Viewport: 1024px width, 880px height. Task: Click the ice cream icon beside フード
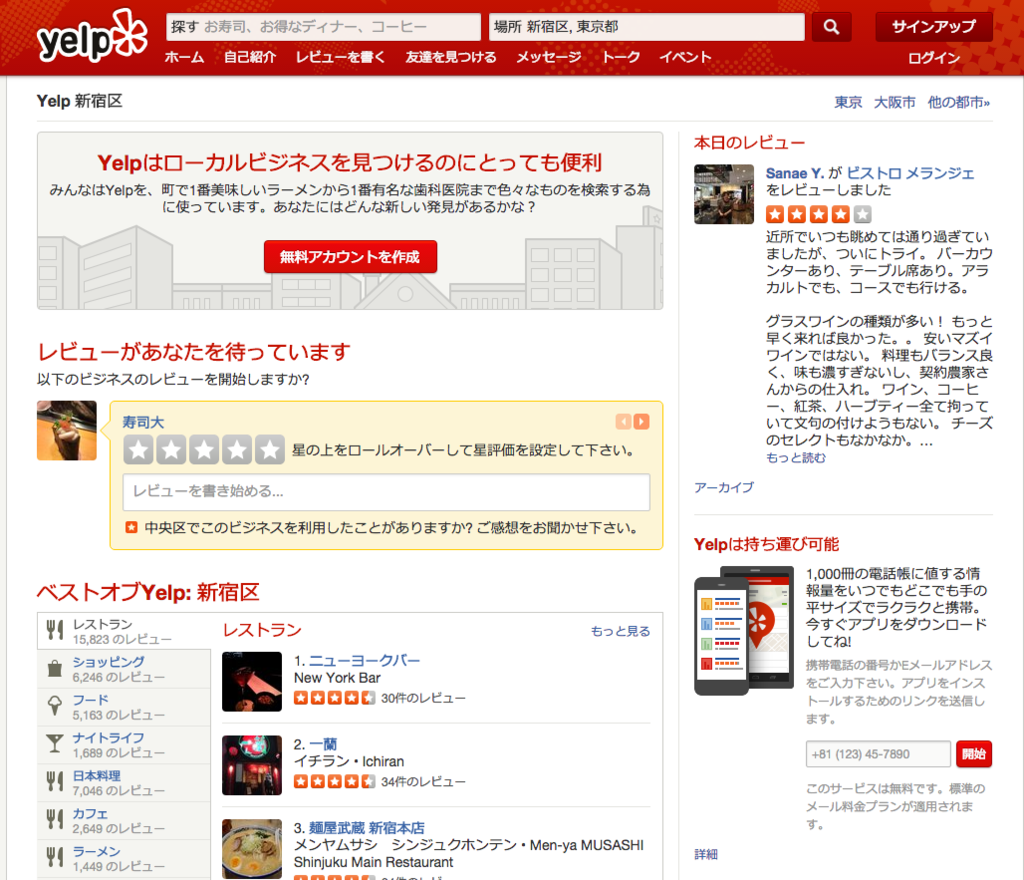point(55,706)
